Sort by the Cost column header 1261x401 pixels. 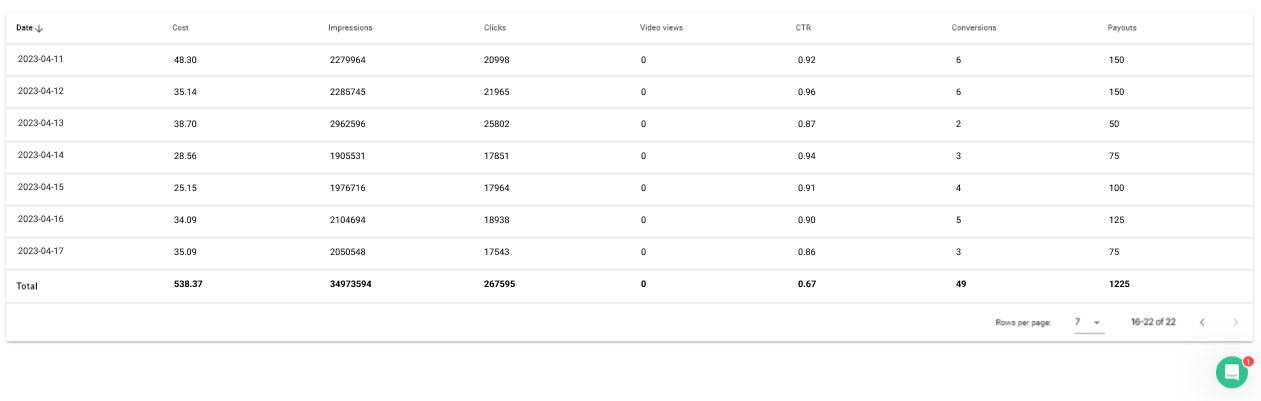(180, 28)
